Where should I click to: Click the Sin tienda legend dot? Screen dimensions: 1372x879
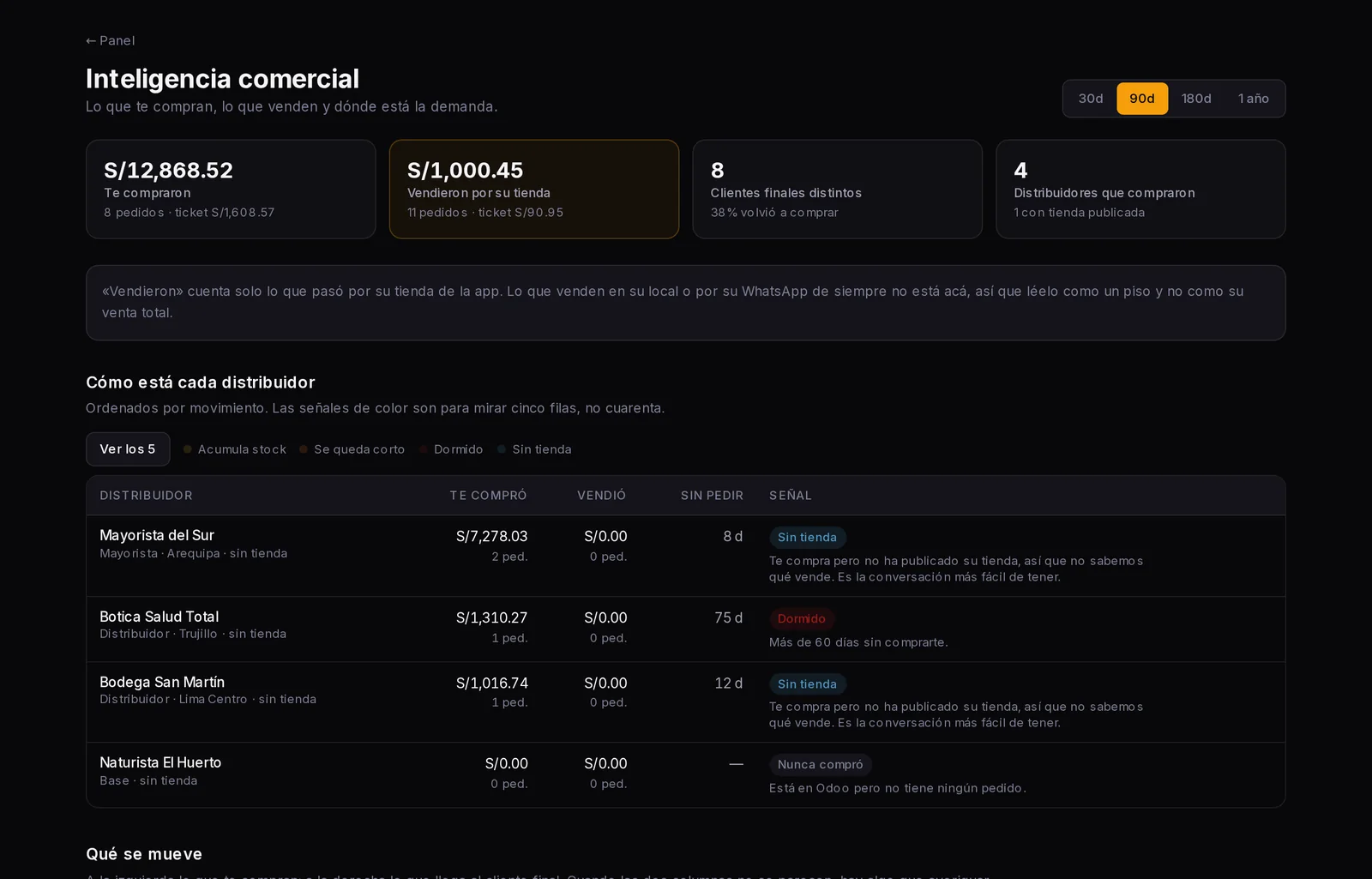tap(502, 449)
